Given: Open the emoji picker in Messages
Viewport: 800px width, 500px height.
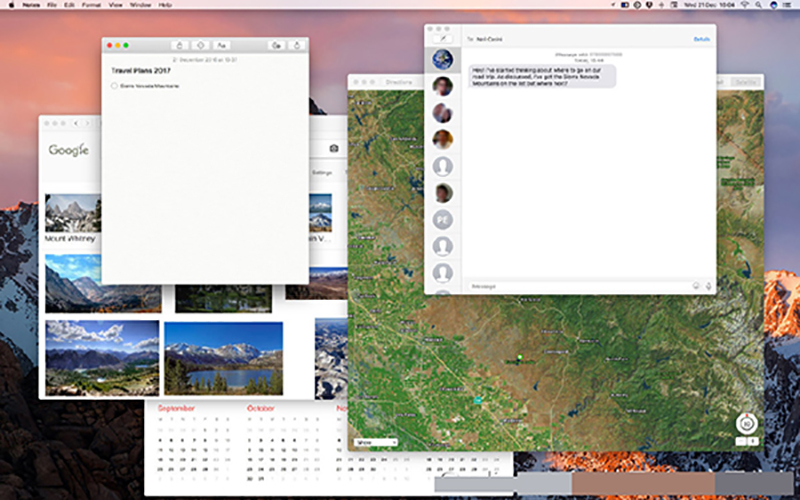Looking at the screenshot, I should [x=696, y=286].
